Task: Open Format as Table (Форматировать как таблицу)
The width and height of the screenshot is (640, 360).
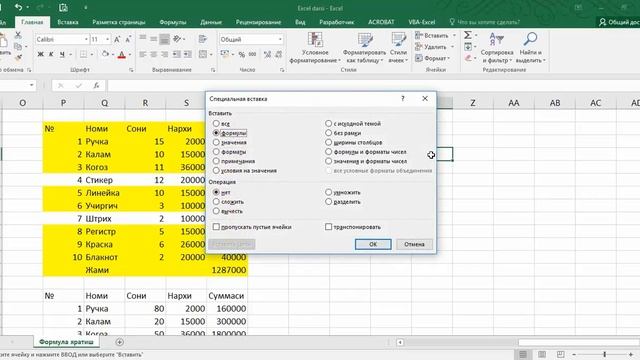Action: click(x=364, y=48)
